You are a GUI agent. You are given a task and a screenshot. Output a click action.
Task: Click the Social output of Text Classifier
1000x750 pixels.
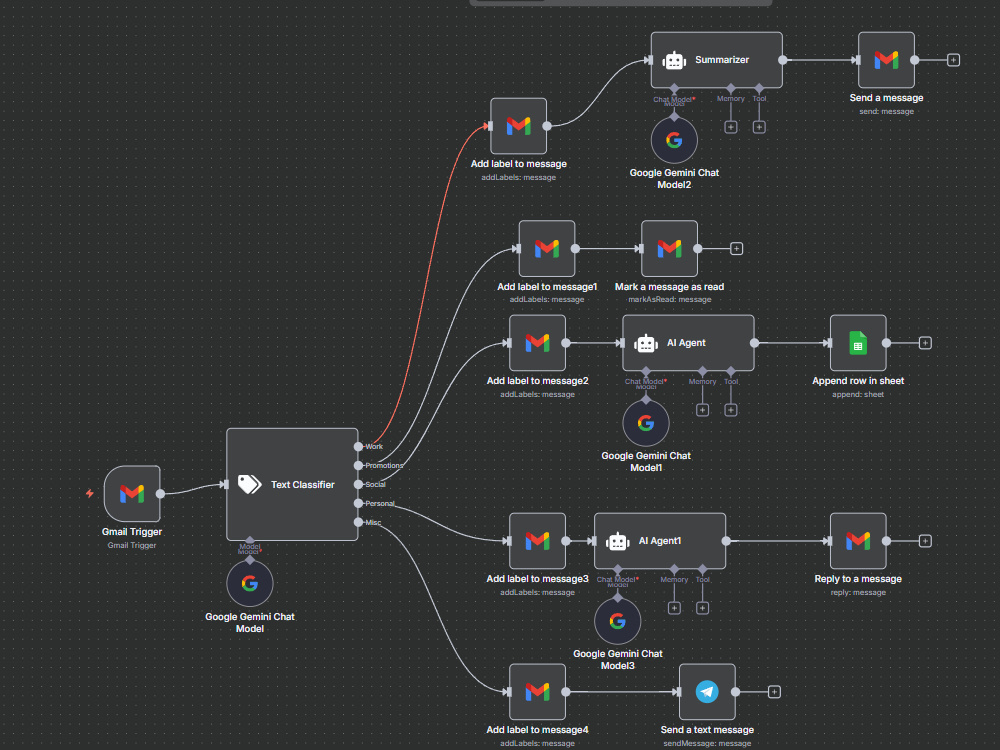coord(358,485)
